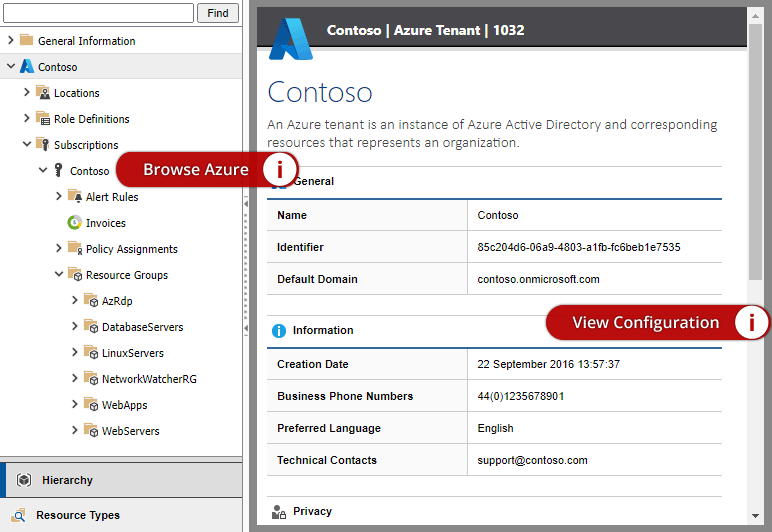This screenshot has width=772, height=532.
Task: Click the blue Information section icon
Action: point(279,331)
